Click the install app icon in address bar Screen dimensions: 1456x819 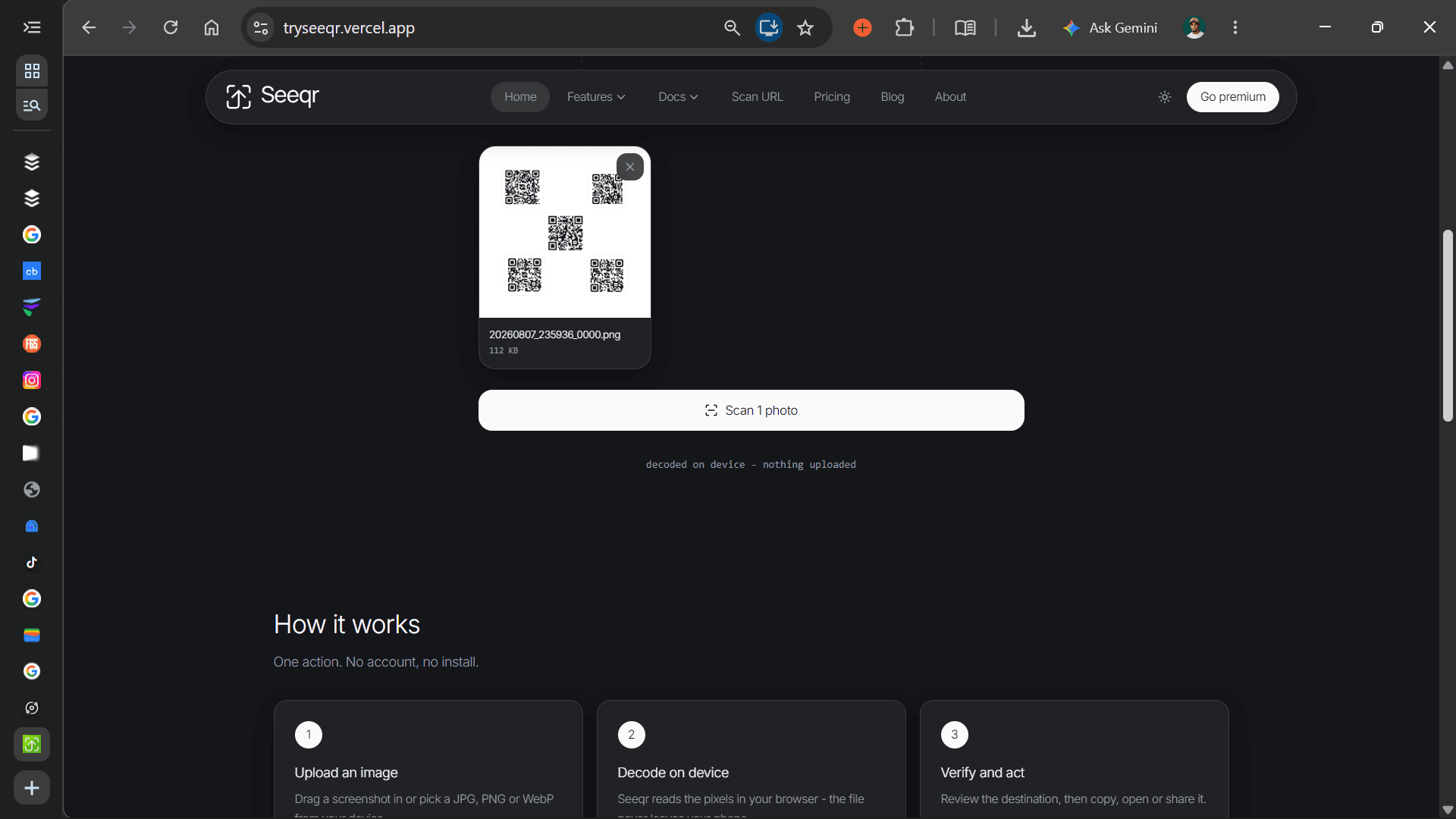pos(769,28)
